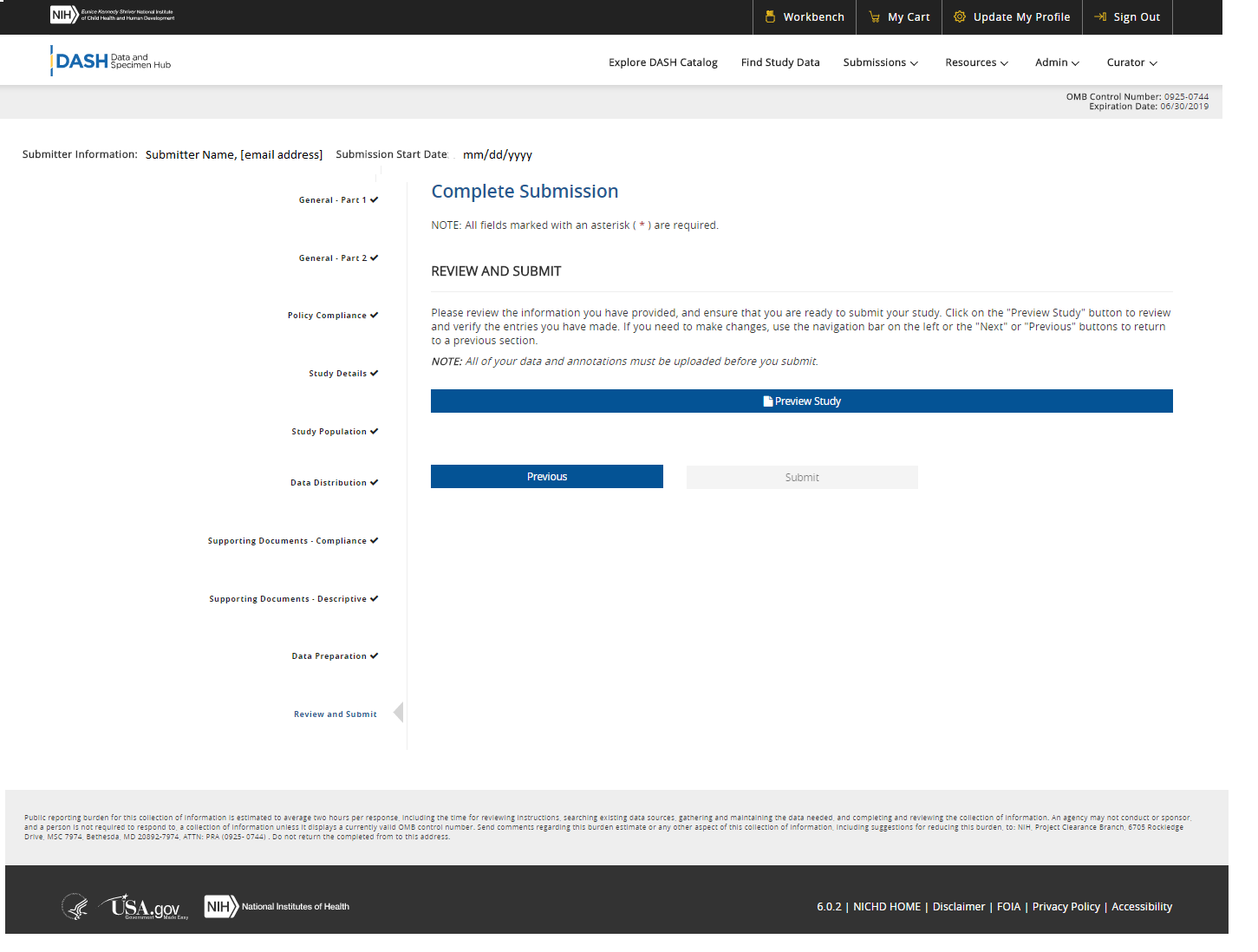
Task: Select Data Preparation in sidebar
Action: pyautogui.click(x=329, y=656)
